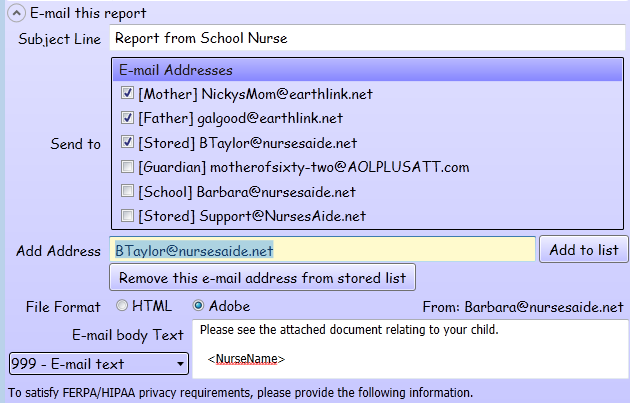Uncheck the Mother NickysMom@earthlink.net checkbox
630x403 pixels.
coord(127,94)
